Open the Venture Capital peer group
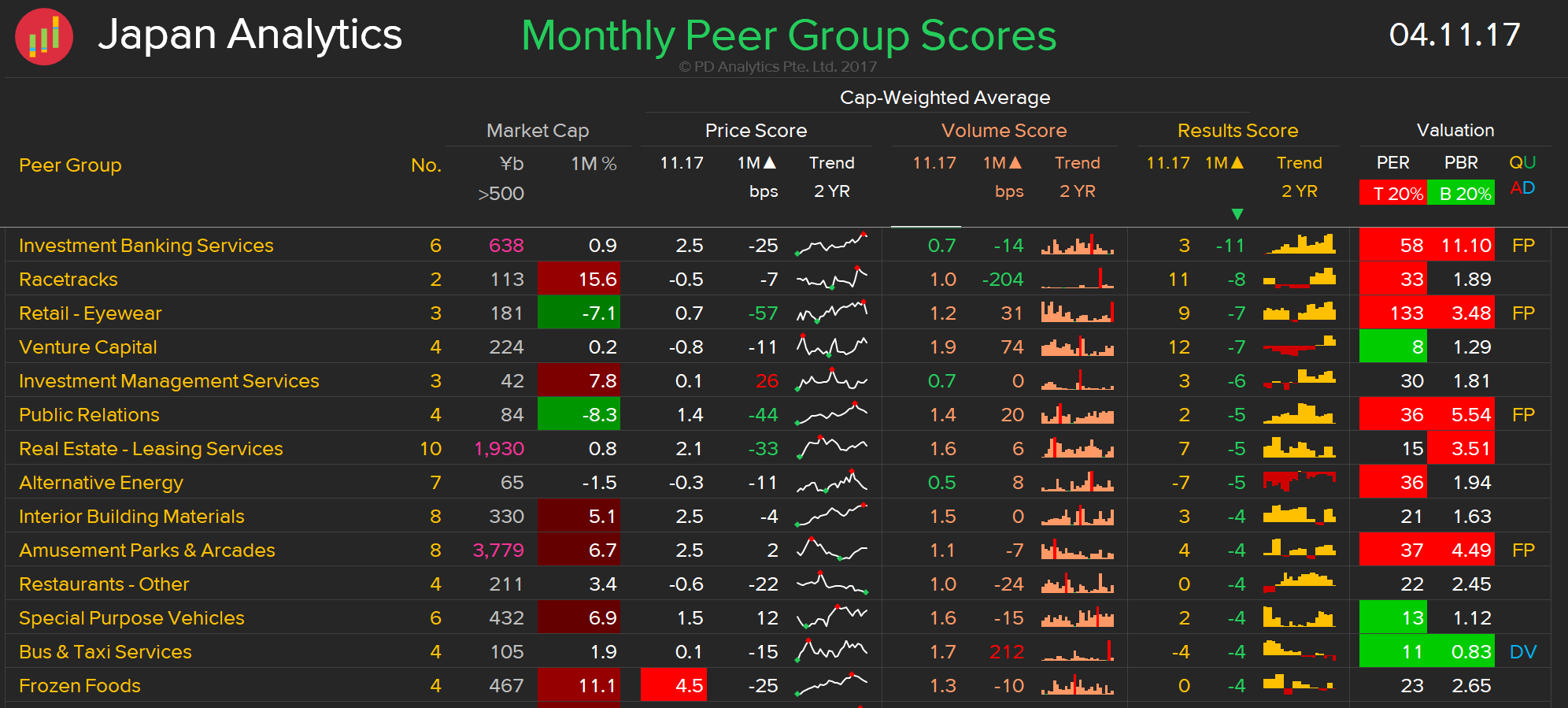This screenshot has width=1568, height=708. pyautogui.click(x=88, y=347)
